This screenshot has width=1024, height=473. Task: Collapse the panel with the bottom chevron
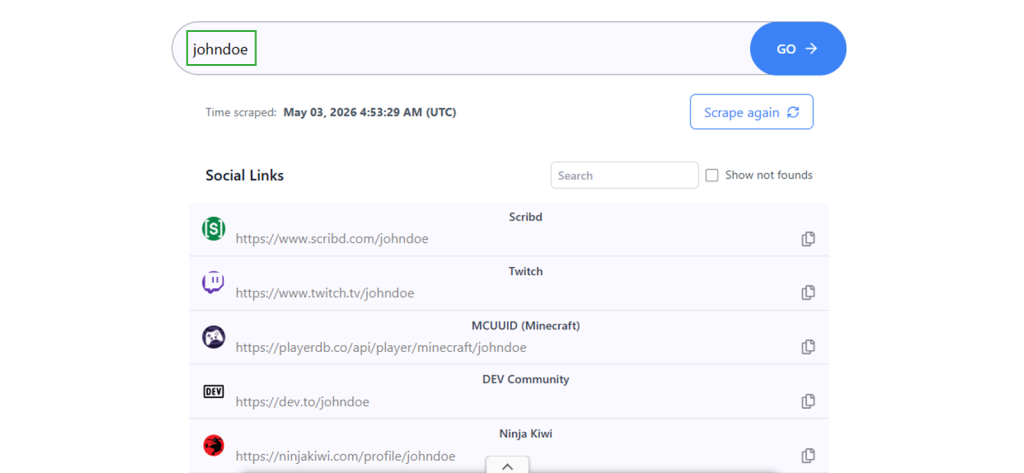(507, 466)
